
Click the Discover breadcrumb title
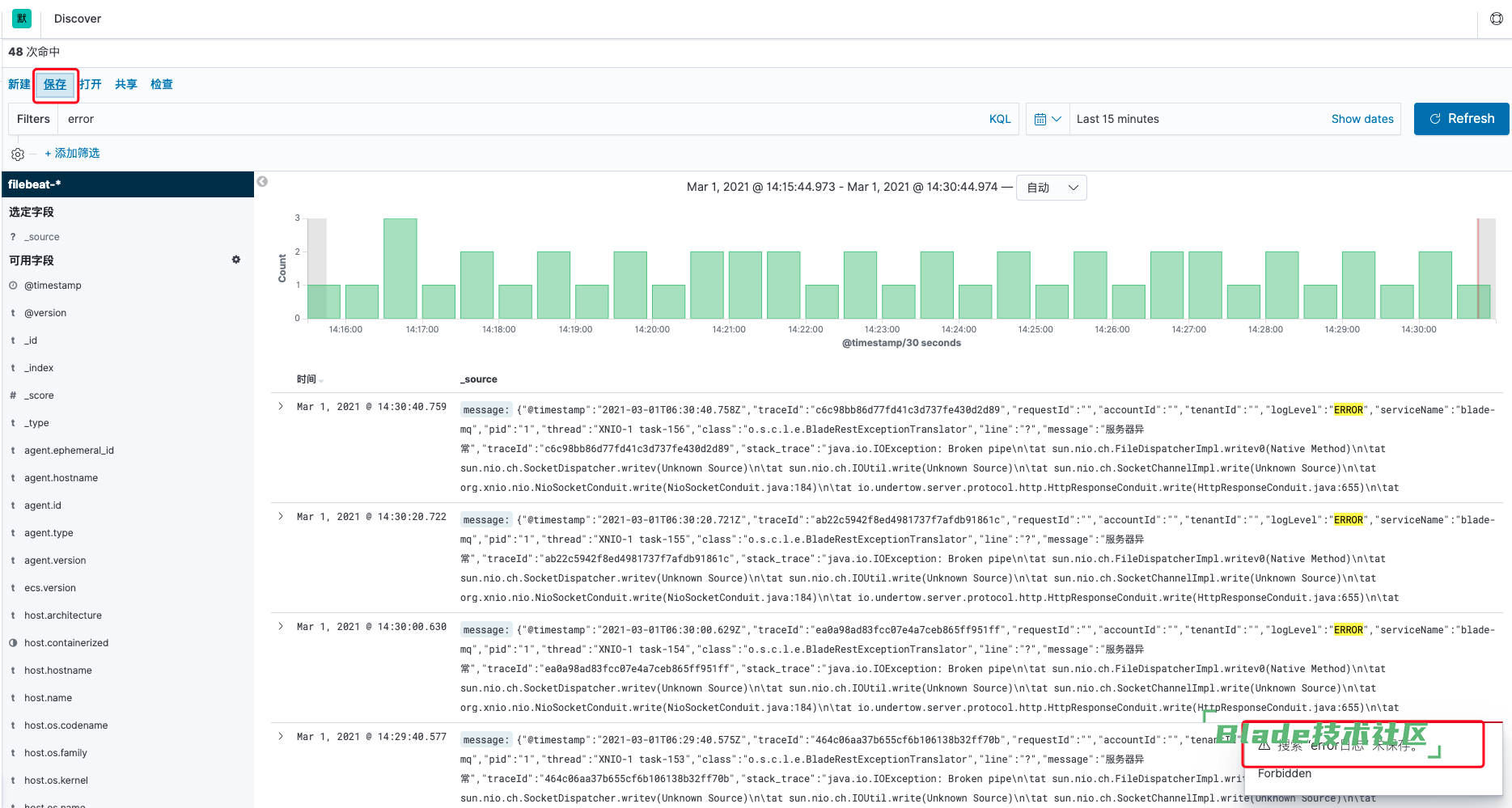[x=78, y=19]
